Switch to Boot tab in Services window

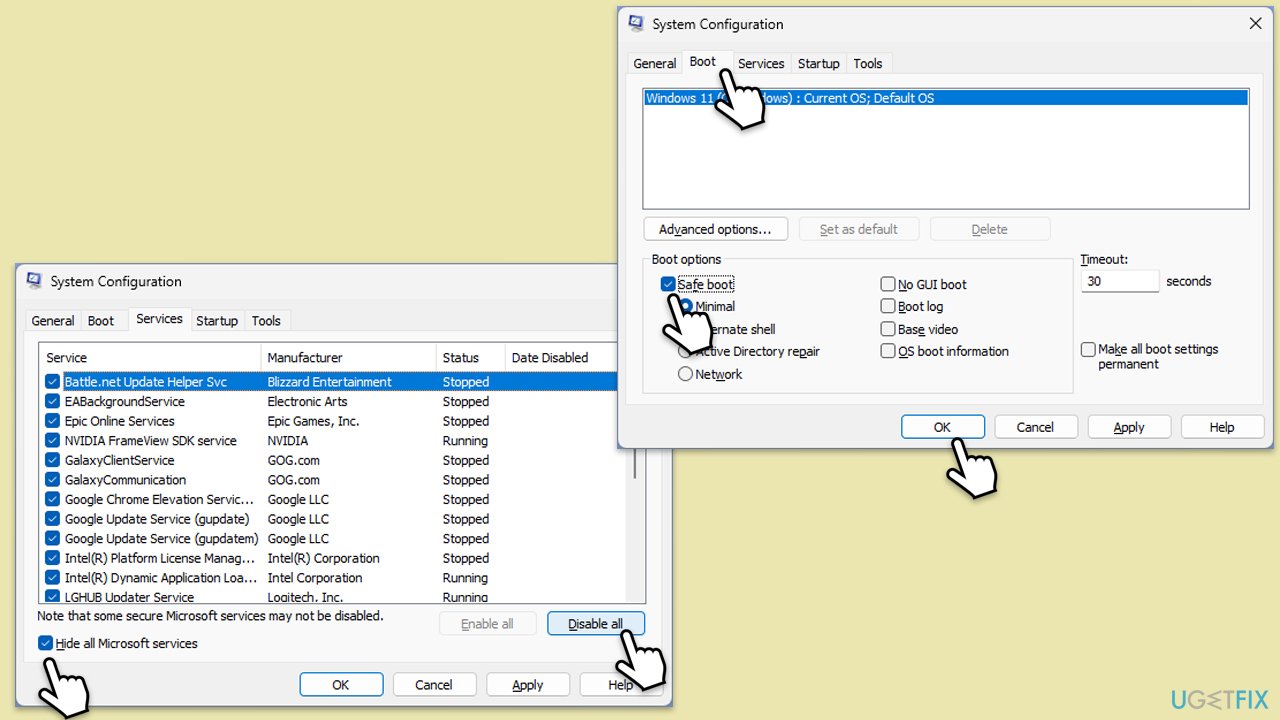(x=101, y=321)
